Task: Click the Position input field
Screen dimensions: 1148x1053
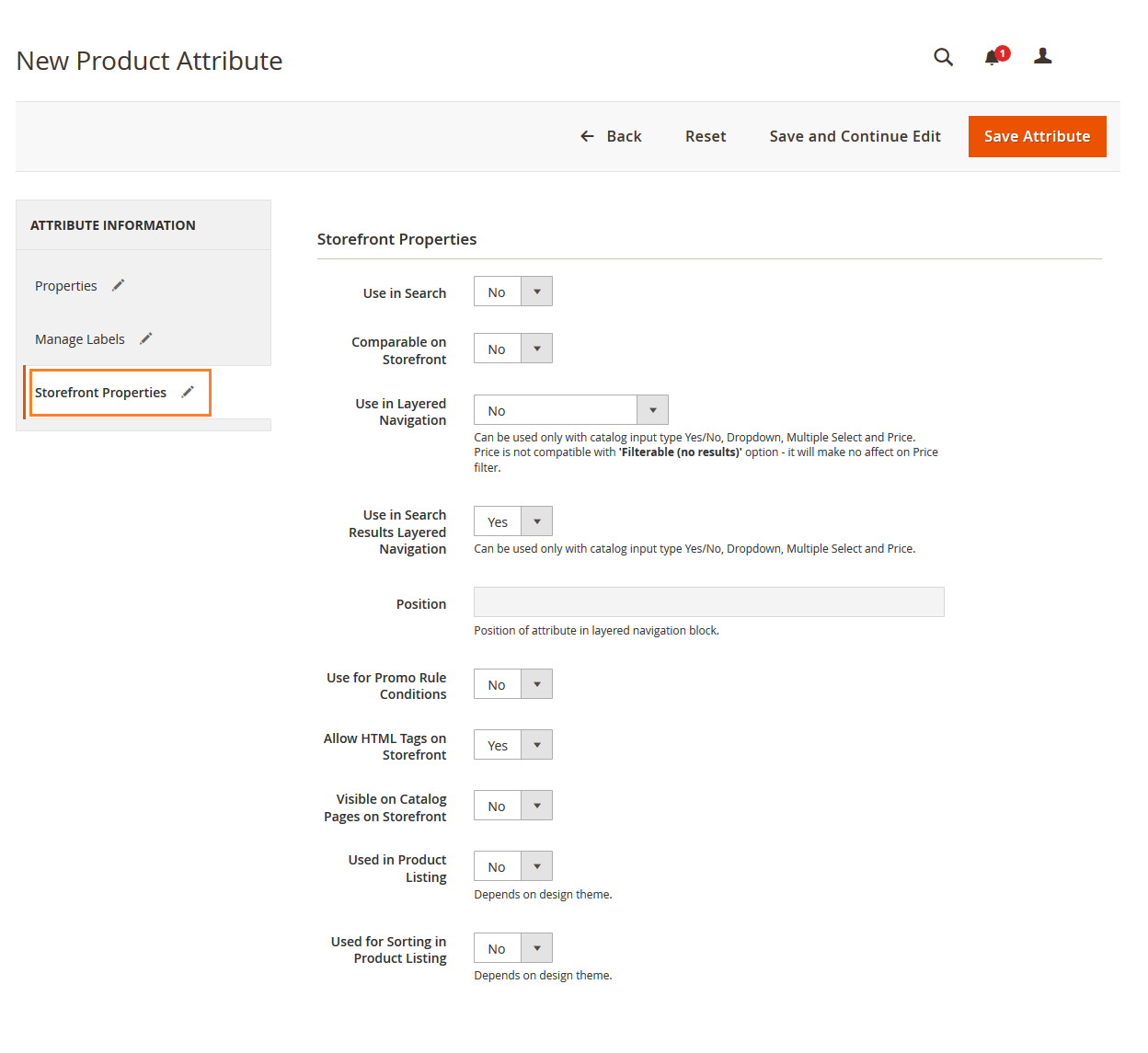Action: (708, 601)
